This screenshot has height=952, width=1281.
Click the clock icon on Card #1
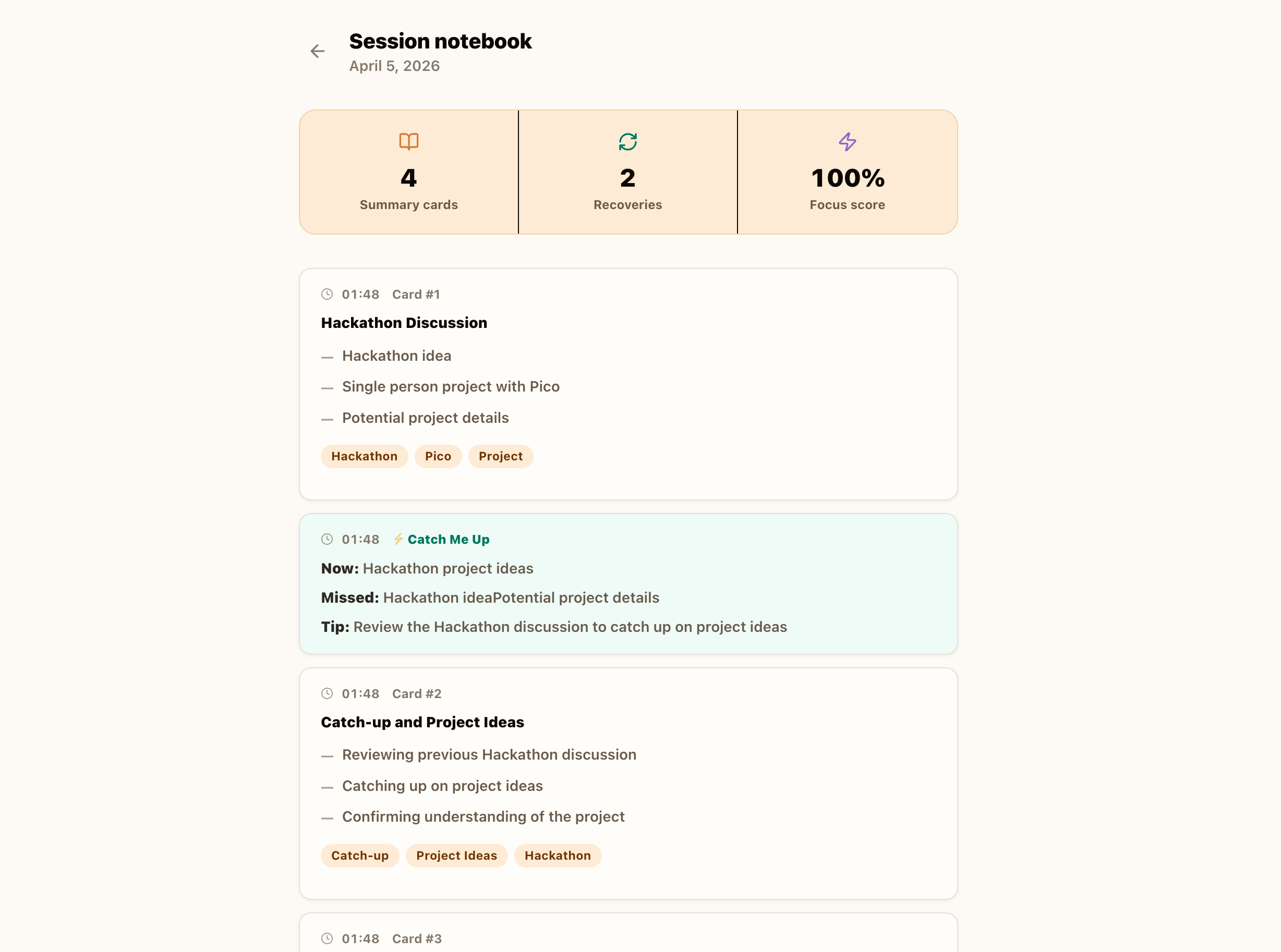tap(327, 294)
